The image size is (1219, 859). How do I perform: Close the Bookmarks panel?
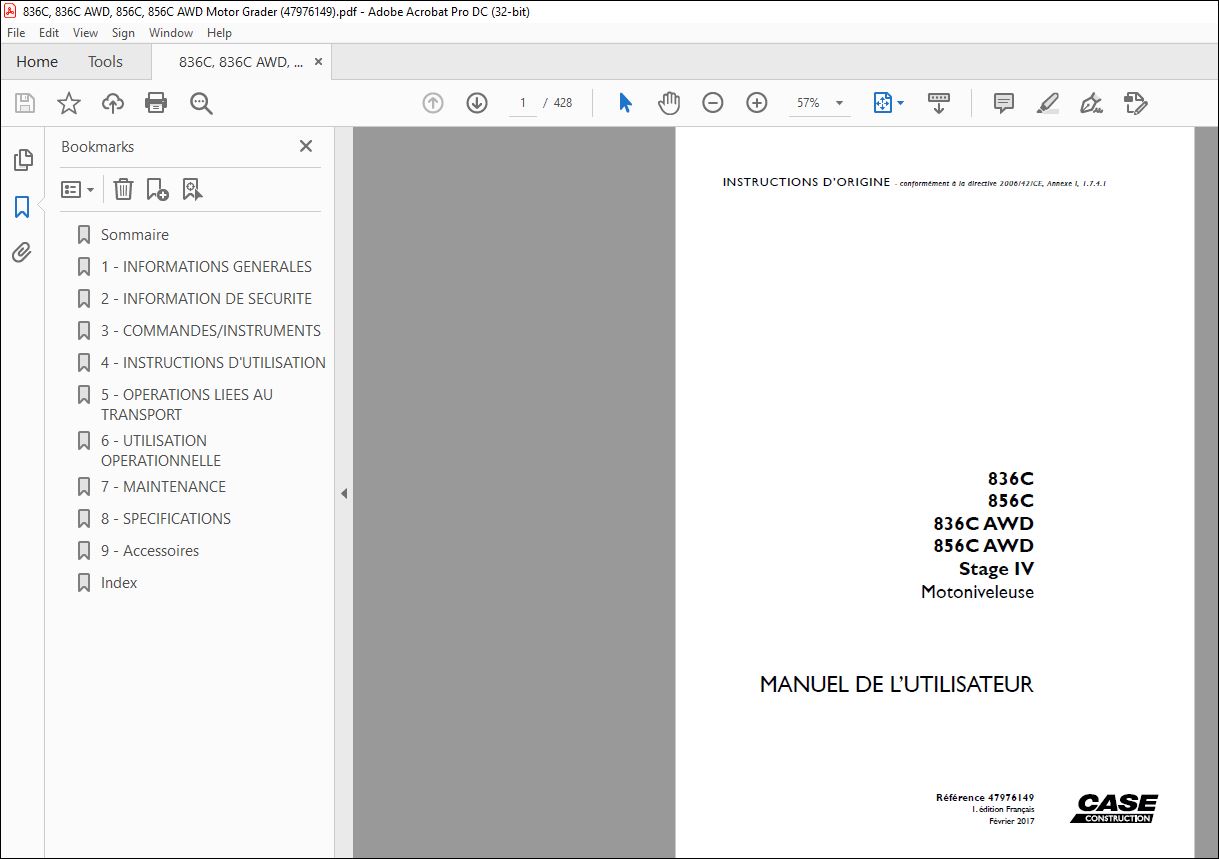tap(306, 146)
